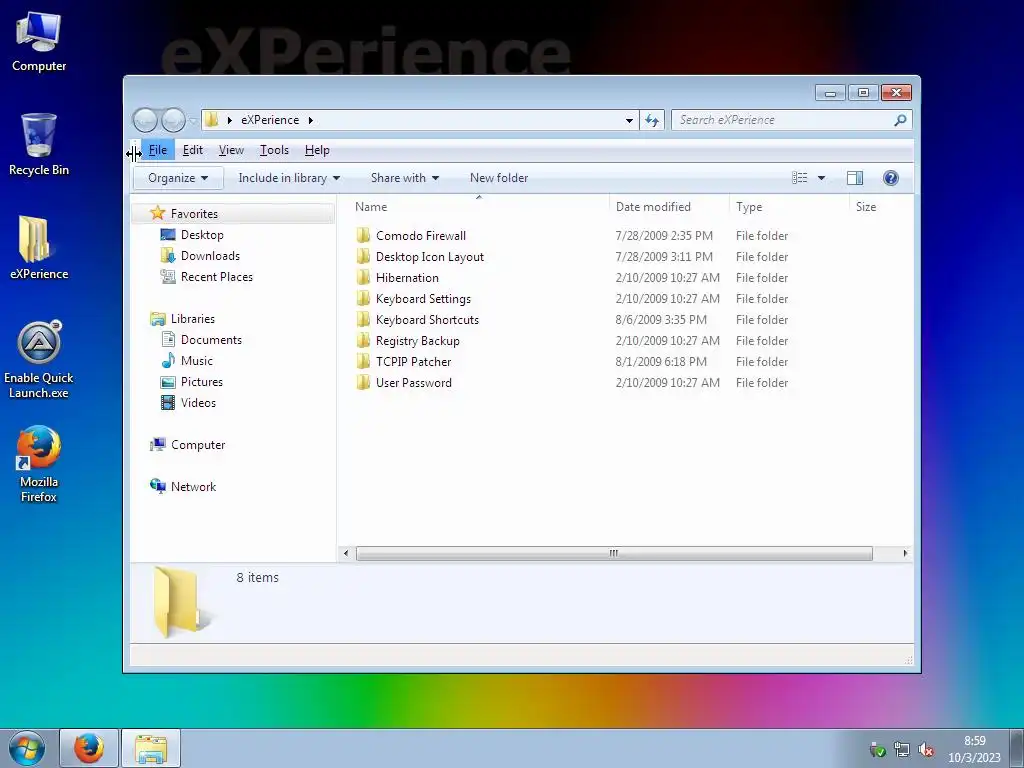The image size is (1024, 768).
Task: Open the Share with dropdown
Action: click(x=405, y=178)
